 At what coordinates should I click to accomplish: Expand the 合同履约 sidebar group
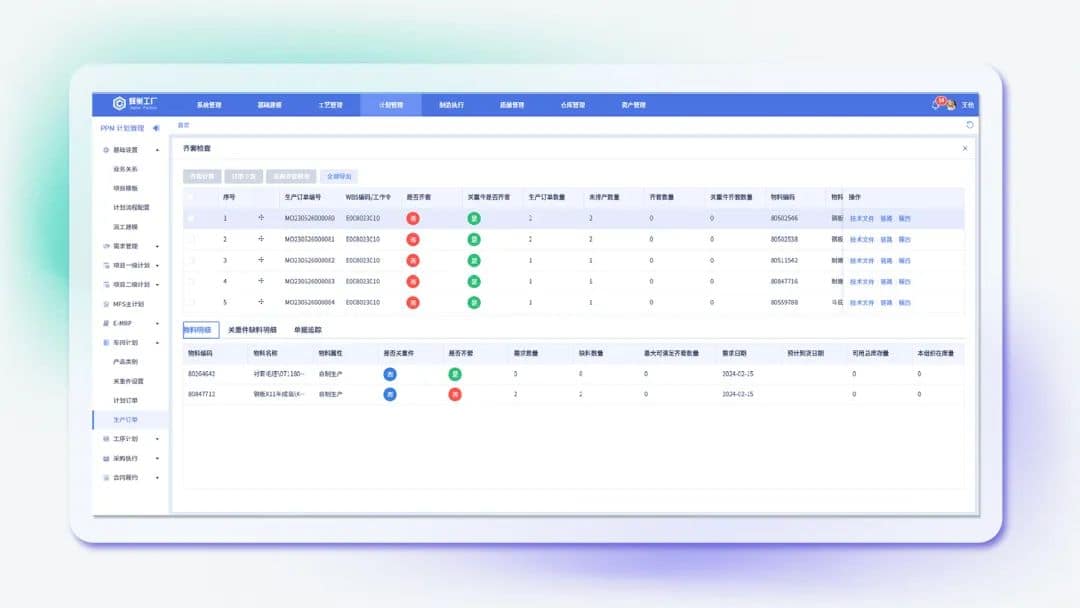click(157, 477)
